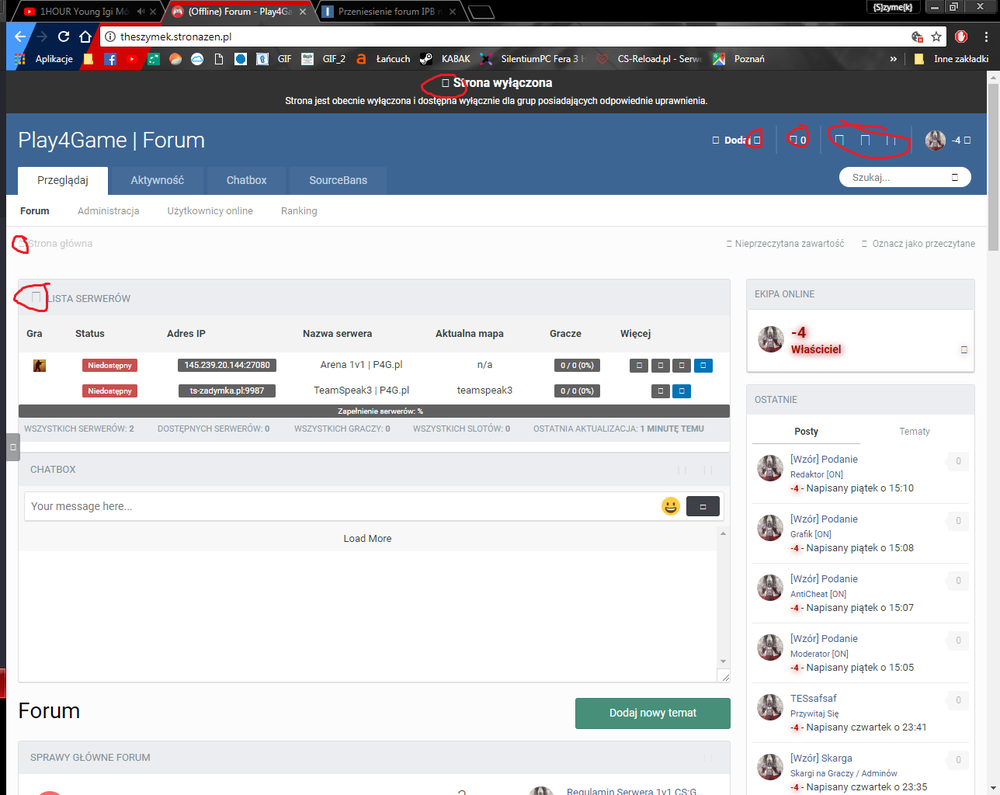The width and height of the screenshot is (1000, 795).
Task: Go to Strona główna breadcrumb
Action: (60, 244)
